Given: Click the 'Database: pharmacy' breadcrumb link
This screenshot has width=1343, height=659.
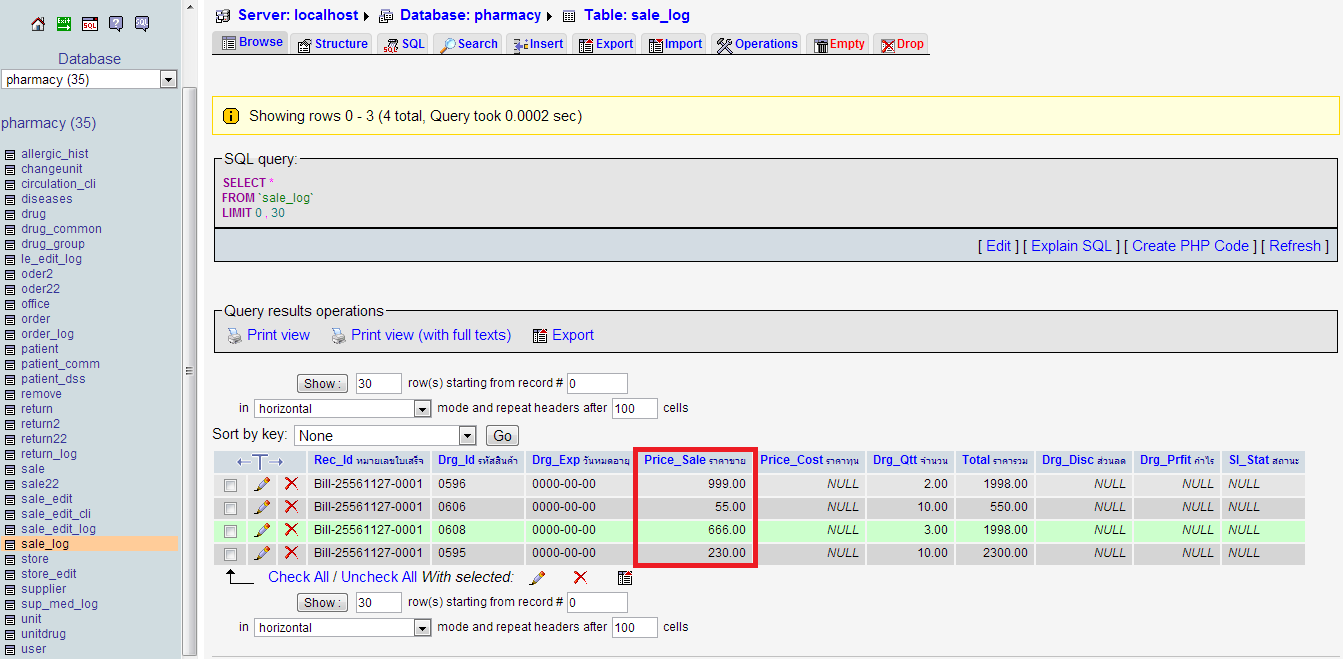Looking at the screenshot, I should point(470,15).
